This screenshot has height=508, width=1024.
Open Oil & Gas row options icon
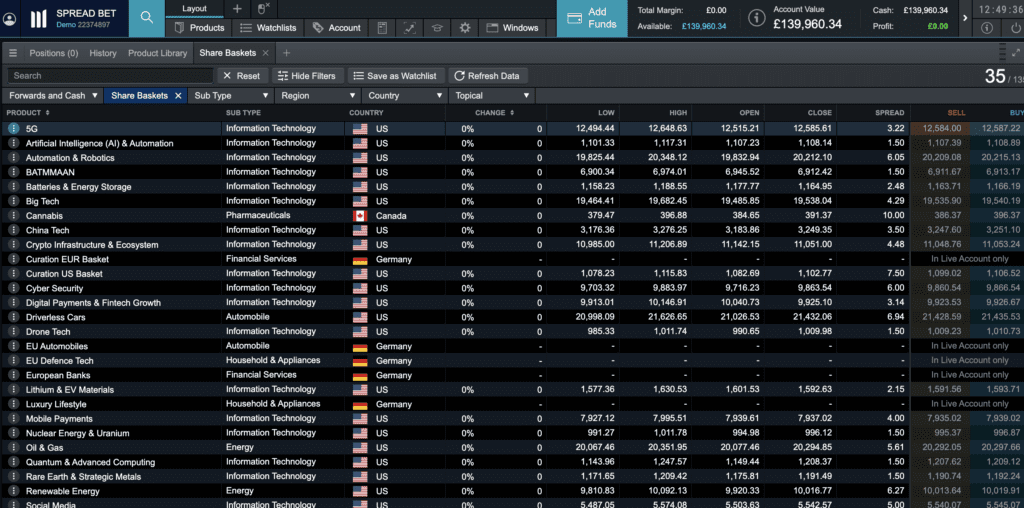13,448
